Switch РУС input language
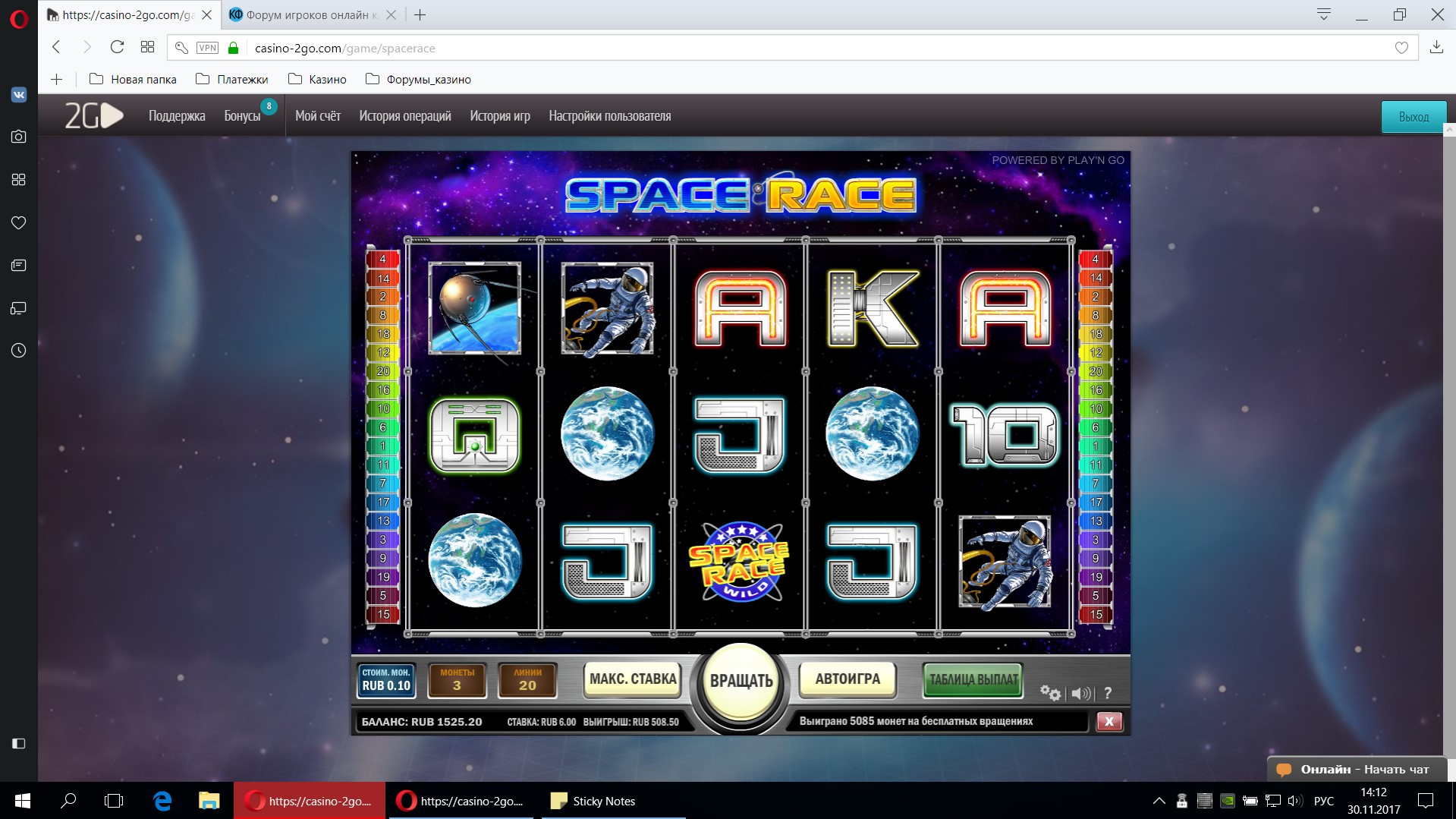 (x=1324, y=801)
